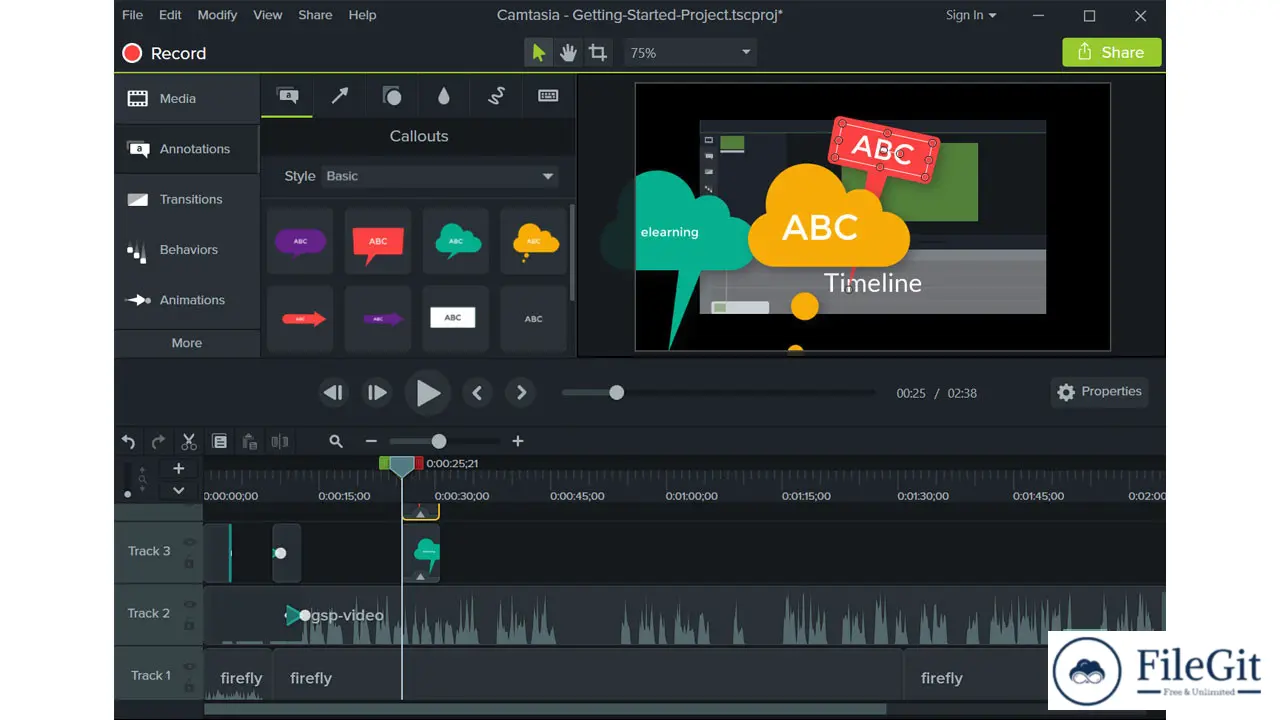This screenshot has width=1280, height=720.
Task: Select purple arrow callout
Action: click(x=378, y=319)
